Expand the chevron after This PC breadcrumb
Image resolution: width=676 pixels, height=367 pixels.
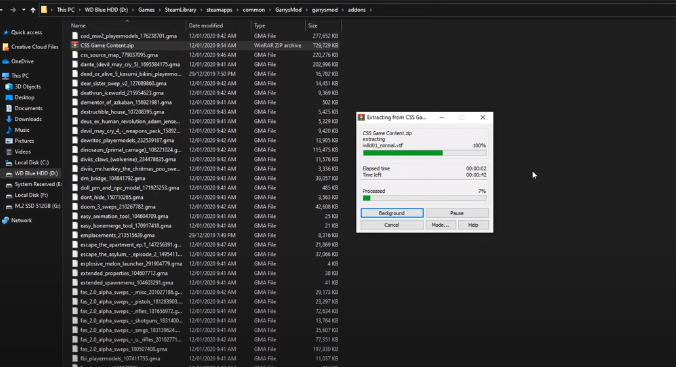coord(79,9)
